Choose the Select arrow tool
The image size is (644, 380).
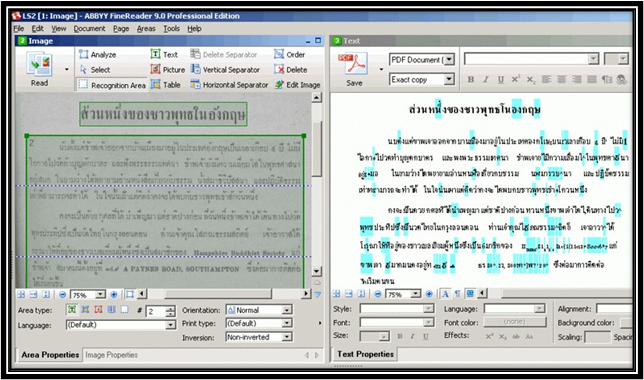click(x=95, y=69)
